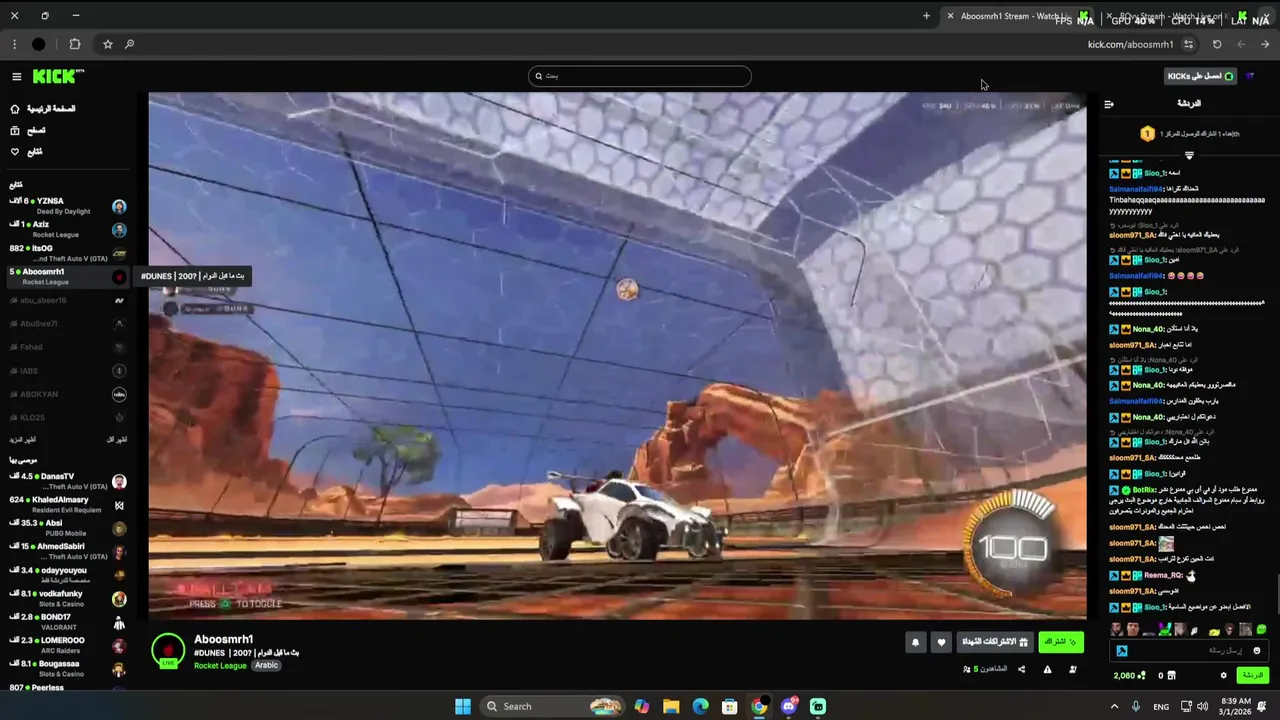Open Aboosmrh1 streamer avatar
The image size is (1280, 720).
click(168, 650)
